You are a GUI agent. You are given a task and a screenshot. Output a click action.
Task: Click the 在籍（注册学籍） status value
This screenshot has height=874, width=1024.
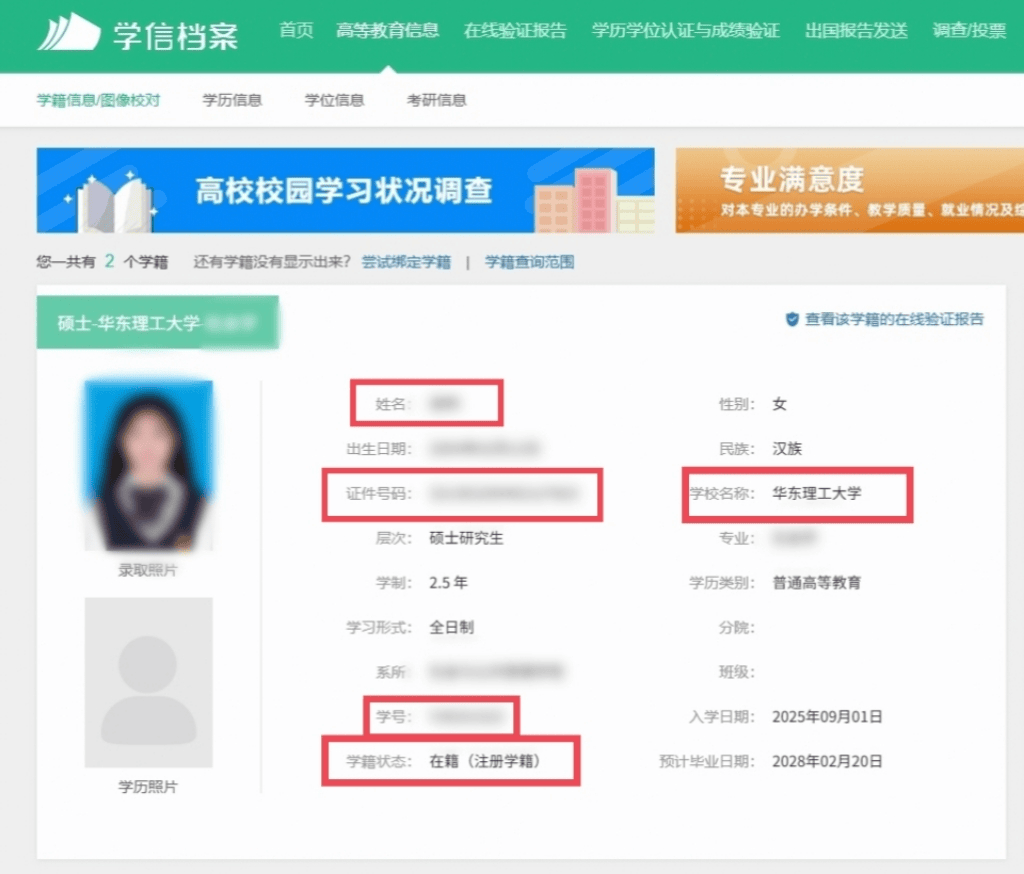click(x=485, y=761)
